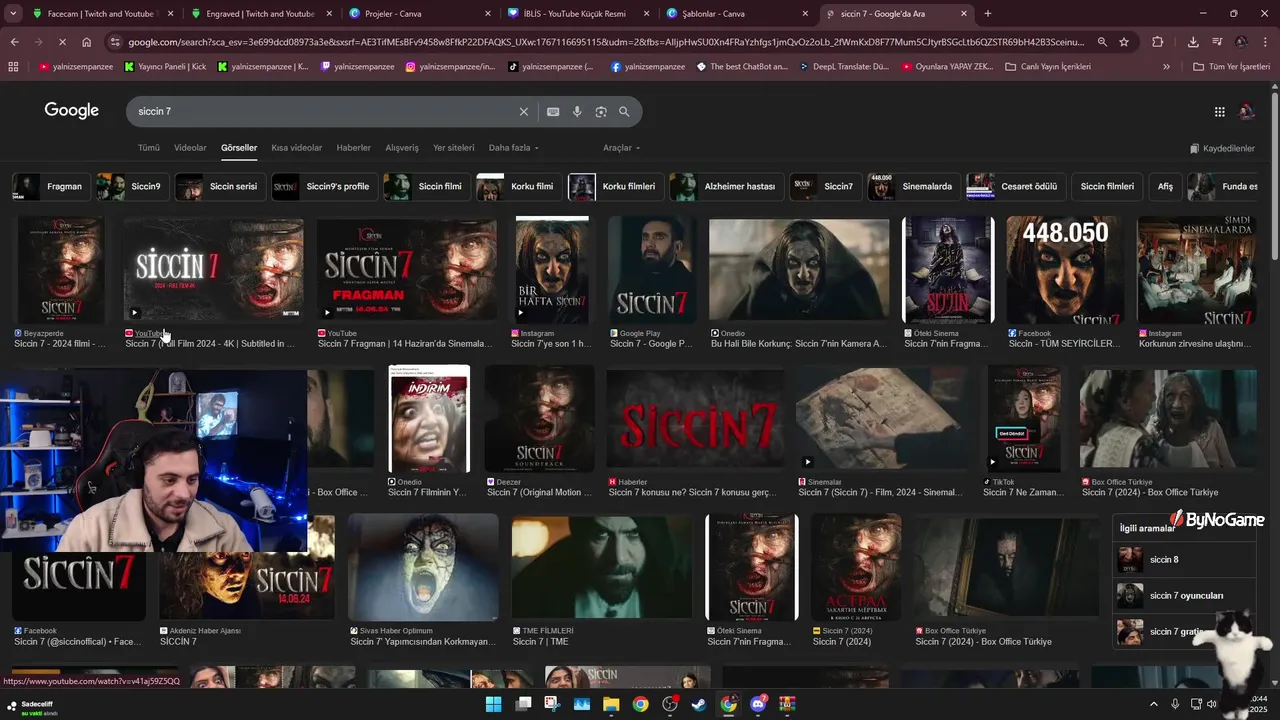
Task: Select related search 'siccin 7 oyuncuları'
Action: coord(1186,596)
